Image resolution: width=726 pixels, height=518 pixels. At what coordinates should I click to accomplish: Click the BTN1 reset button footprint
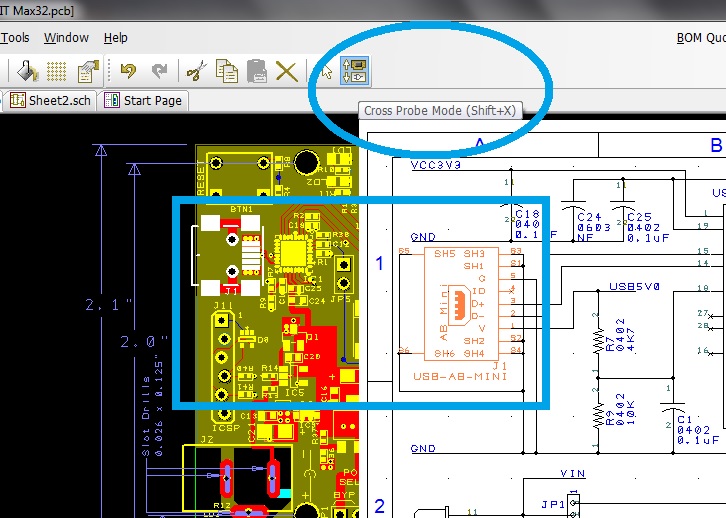pos(239,175)
